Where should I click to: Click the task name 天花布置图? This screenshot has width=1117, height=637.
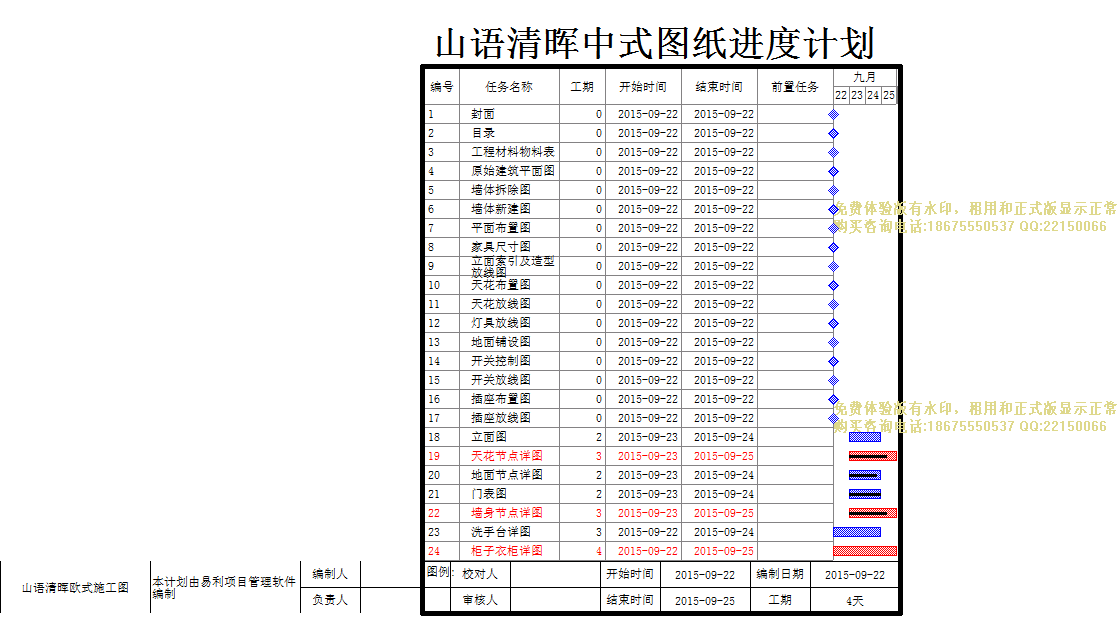(501, 285)
